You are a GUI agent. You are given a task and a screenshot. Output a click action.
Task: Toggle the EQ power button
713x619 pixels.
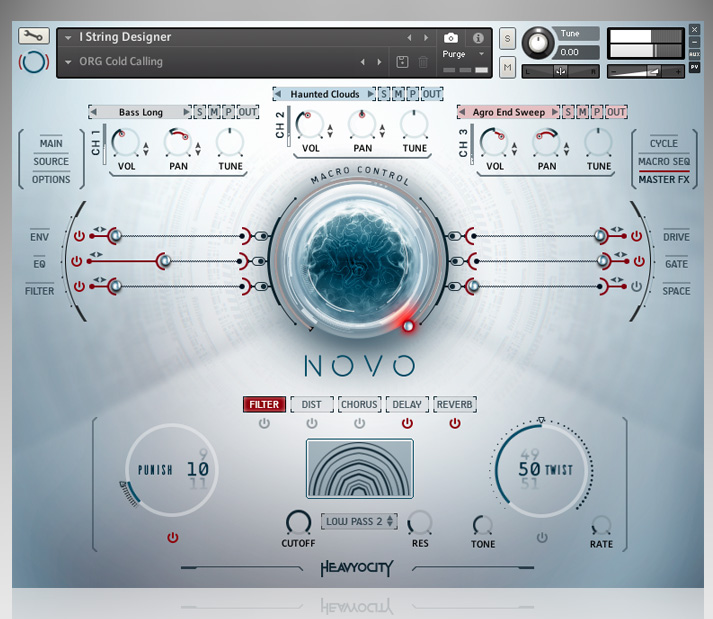pyautogui.click(x=76, y=261)
